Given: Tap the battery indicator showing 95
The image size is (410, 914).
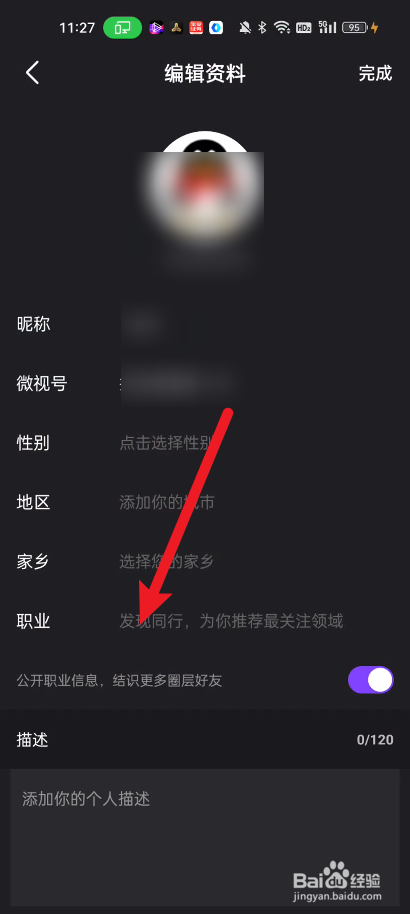Looking at the screenshot, I should click(355, 27).
